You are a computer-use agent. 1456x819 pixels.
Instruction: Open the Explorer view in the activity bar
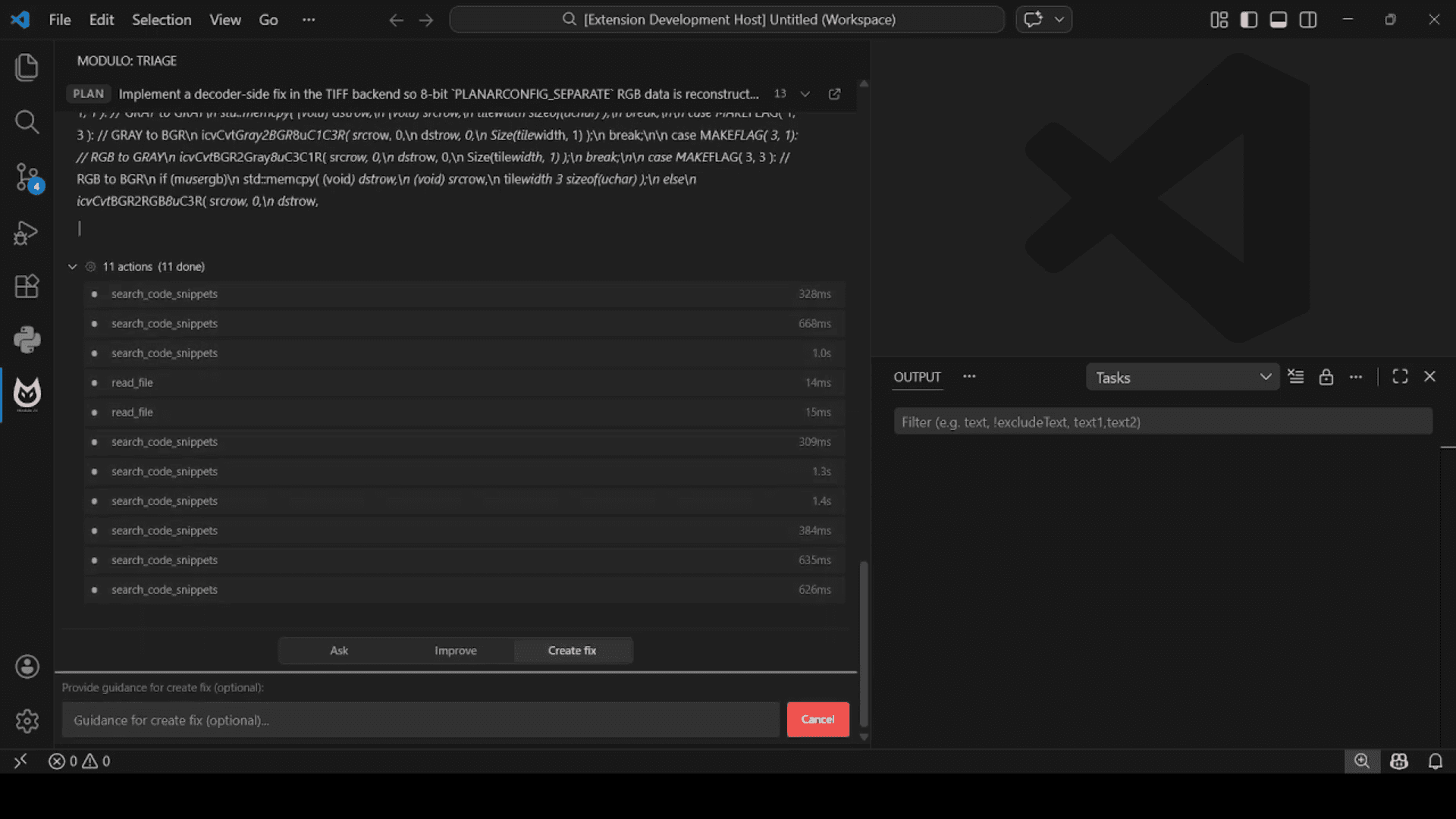coord(27,67)
